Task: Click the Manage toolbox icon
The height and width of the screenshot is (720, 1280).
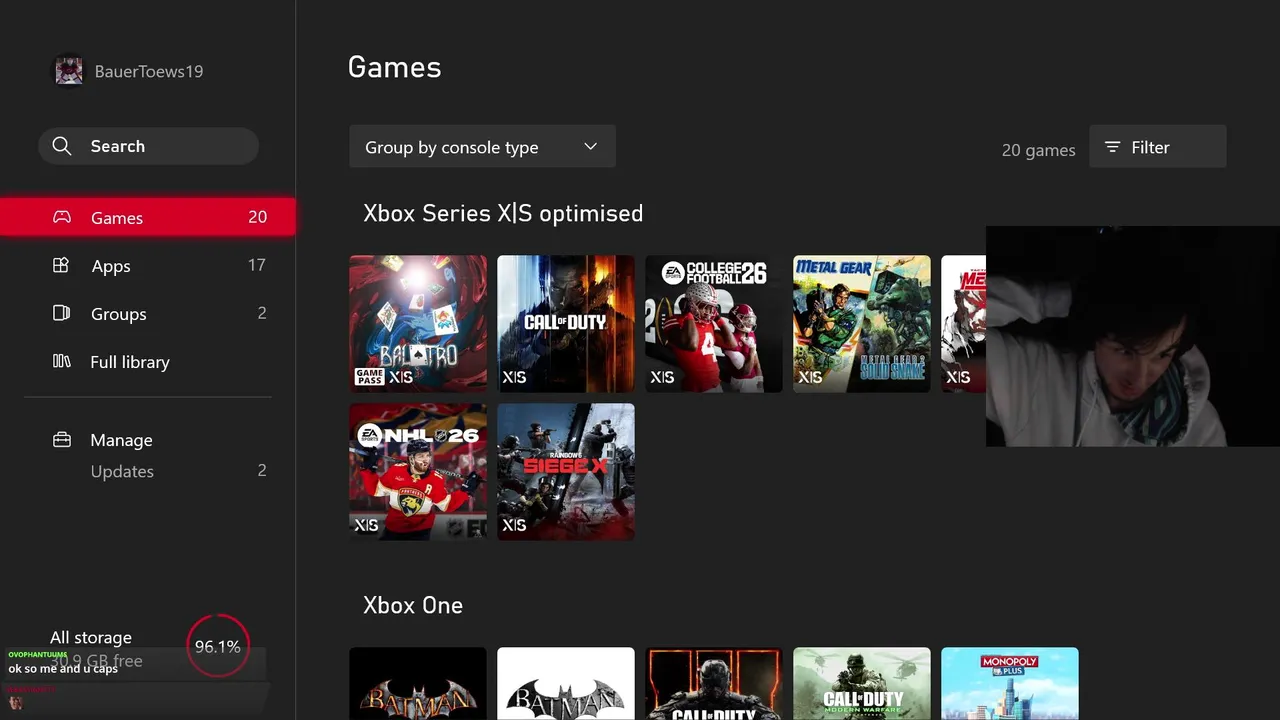Action: tap(62, 440)
